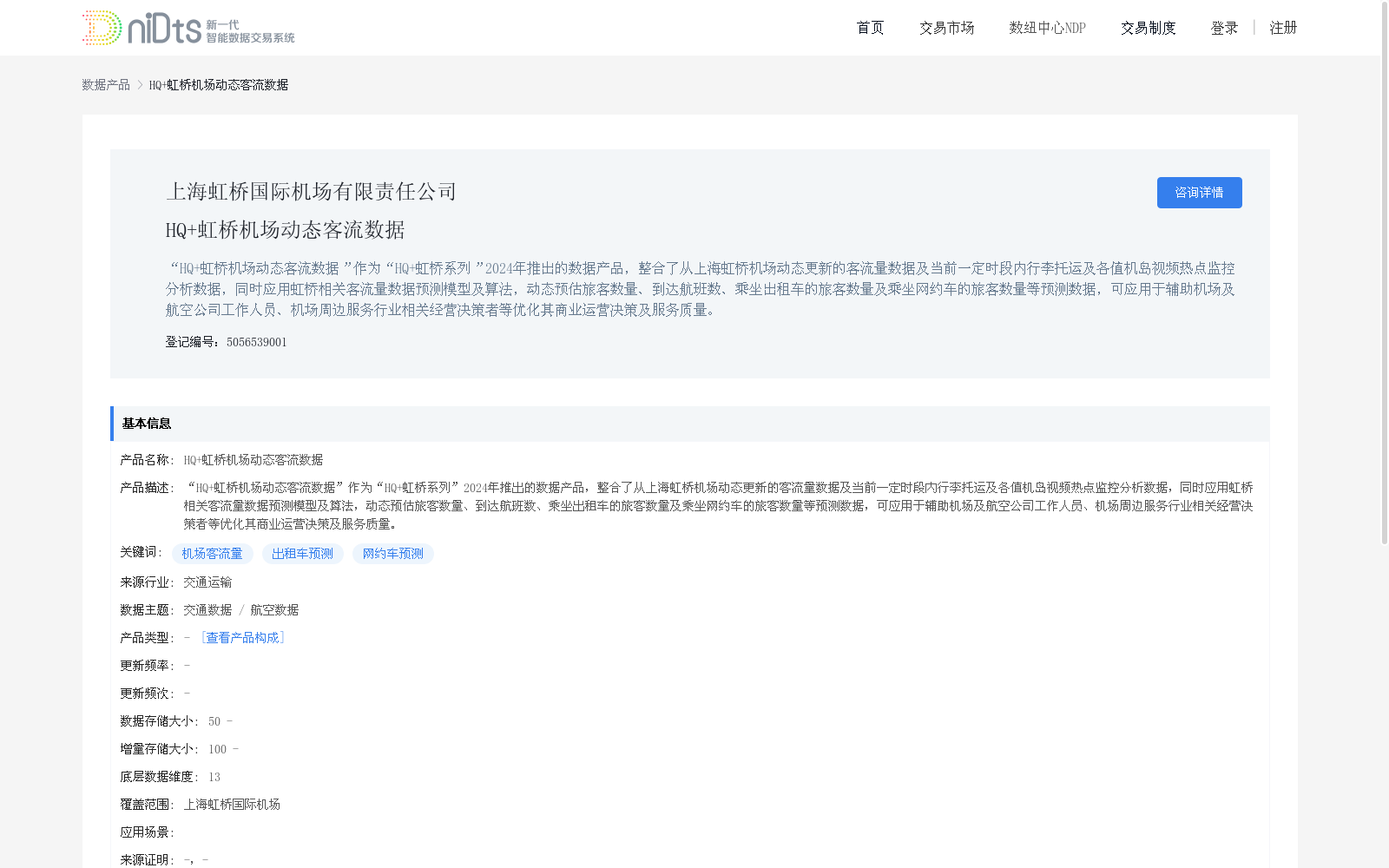Image resolution: width=1389 pixels, height=868 pixels.
Task: Open the 交易制度 navigation item
Action: tap(1148, 27)
